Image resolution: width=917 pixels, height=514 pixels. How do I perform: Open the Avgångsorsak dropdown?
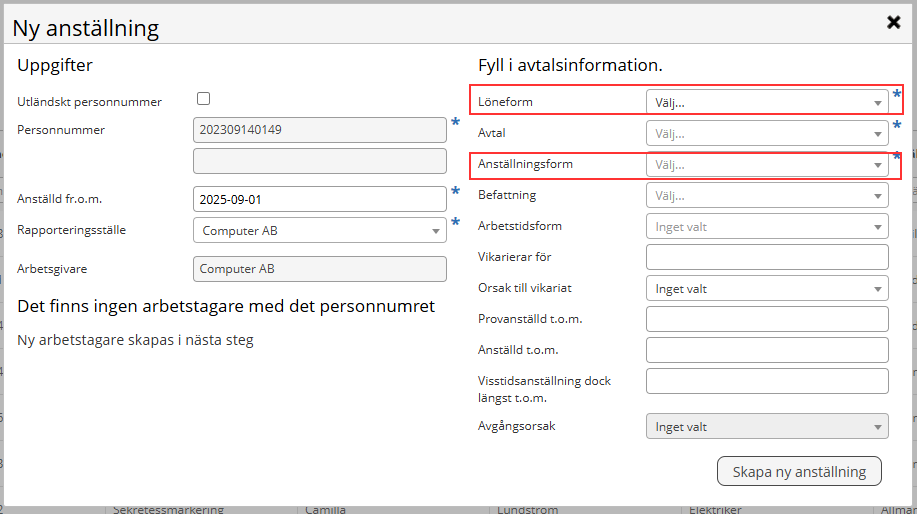coord(766,427)
